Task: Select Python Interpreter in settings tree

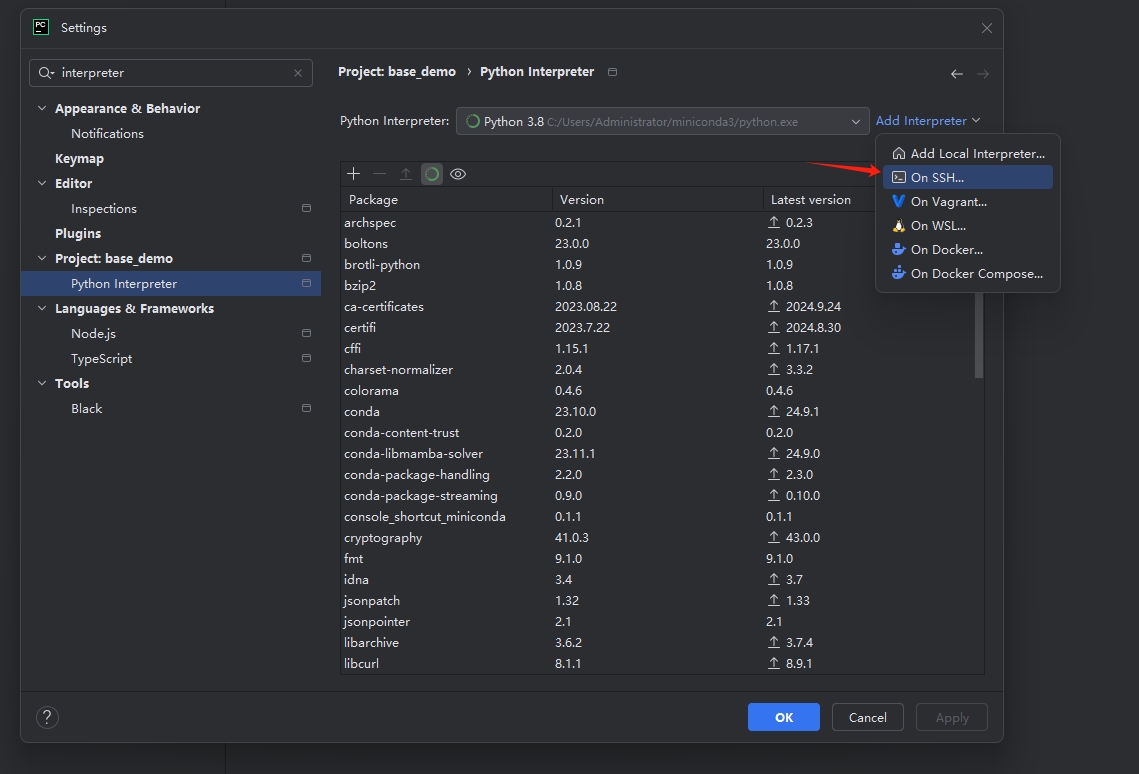Action: 171,283
